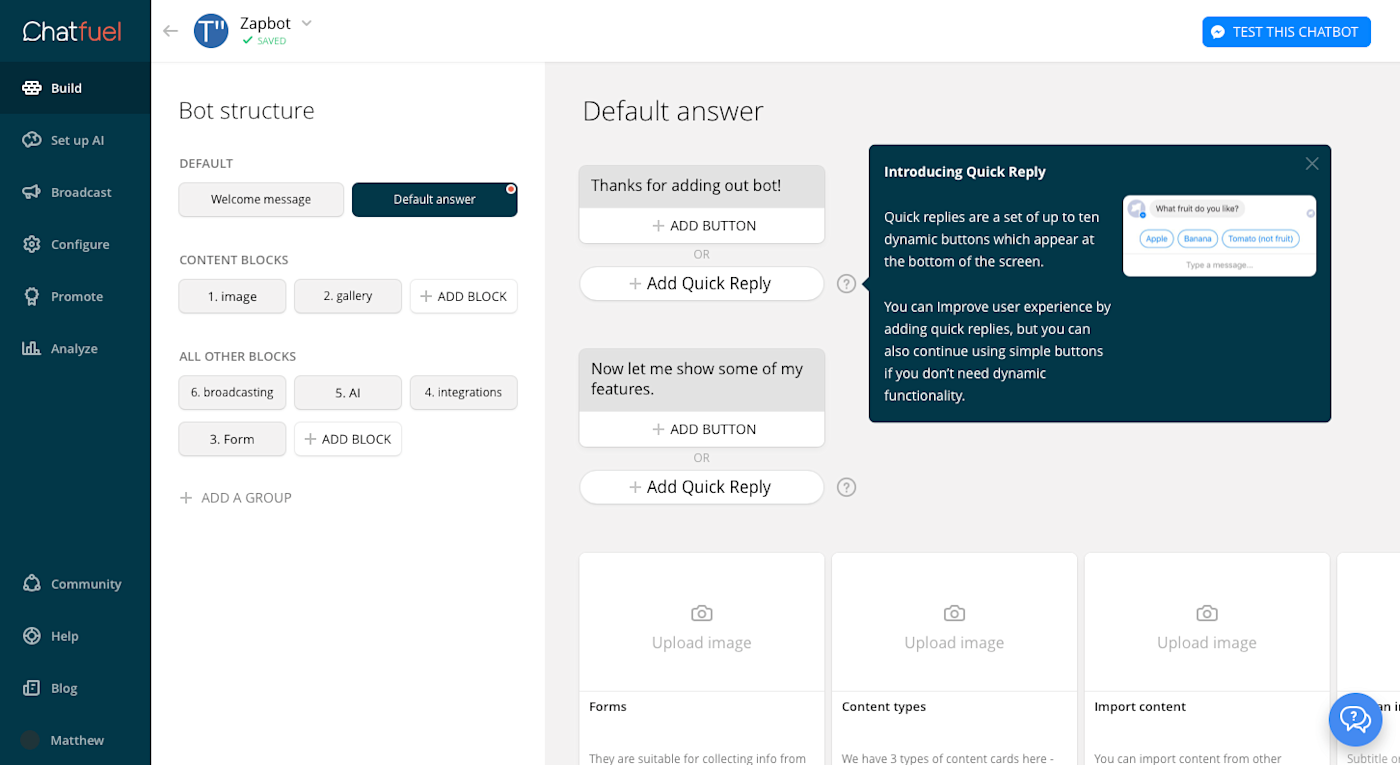The height and width of the screenshot is (765, 1400).
Task: Click the Analyze chart icon
Action: [x=31, y=348]
